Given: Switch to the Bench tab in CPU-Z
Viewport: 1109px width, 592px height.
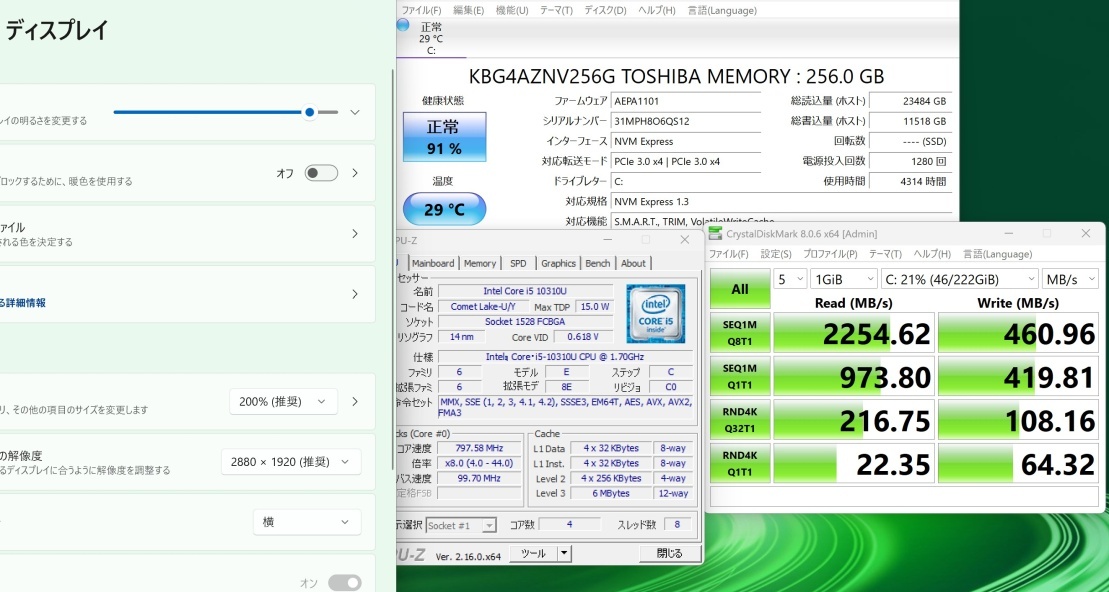Looking at the screenshot, I should [597, 263].
